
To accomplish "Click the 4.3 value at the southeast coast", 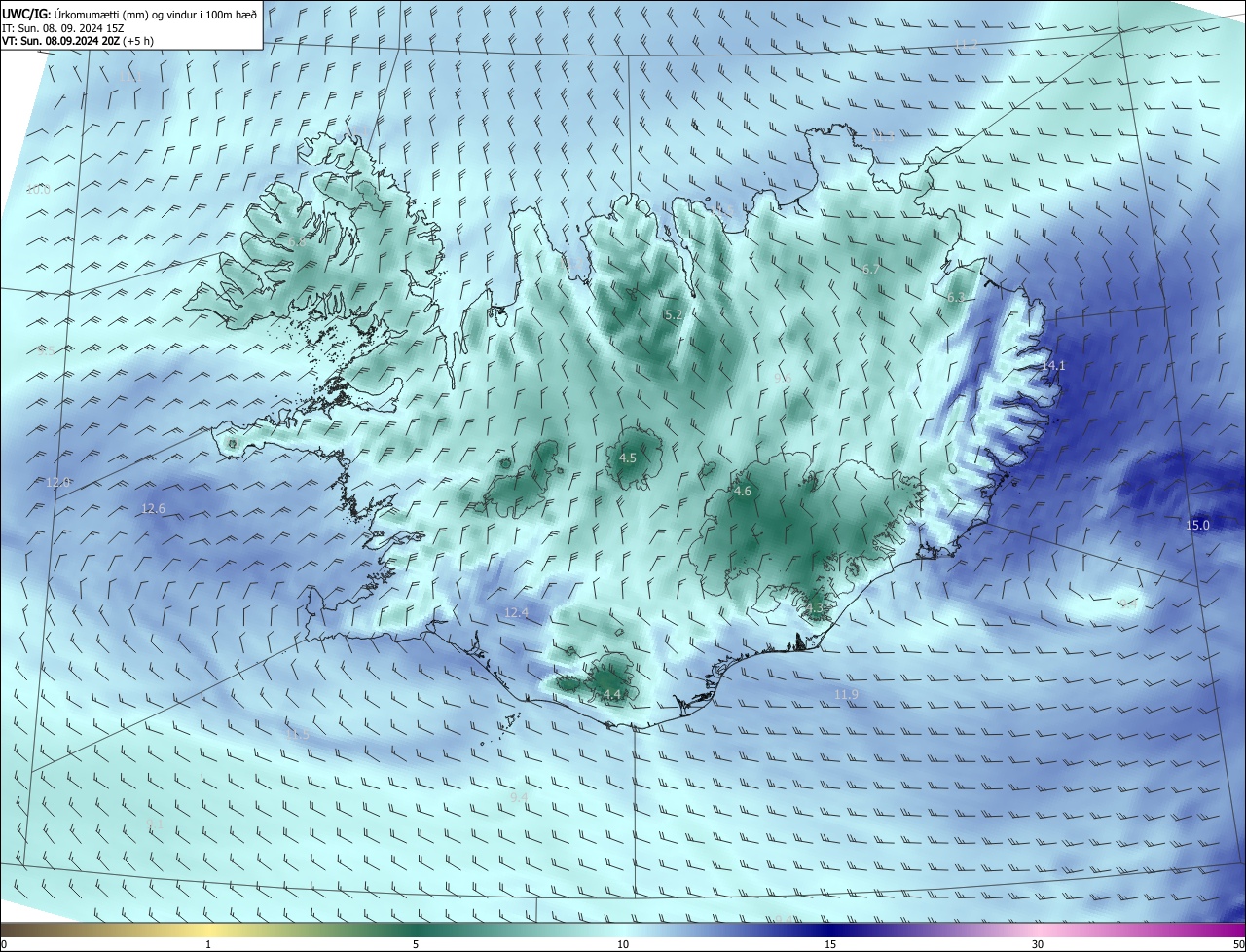I will (x=814, y=608).
